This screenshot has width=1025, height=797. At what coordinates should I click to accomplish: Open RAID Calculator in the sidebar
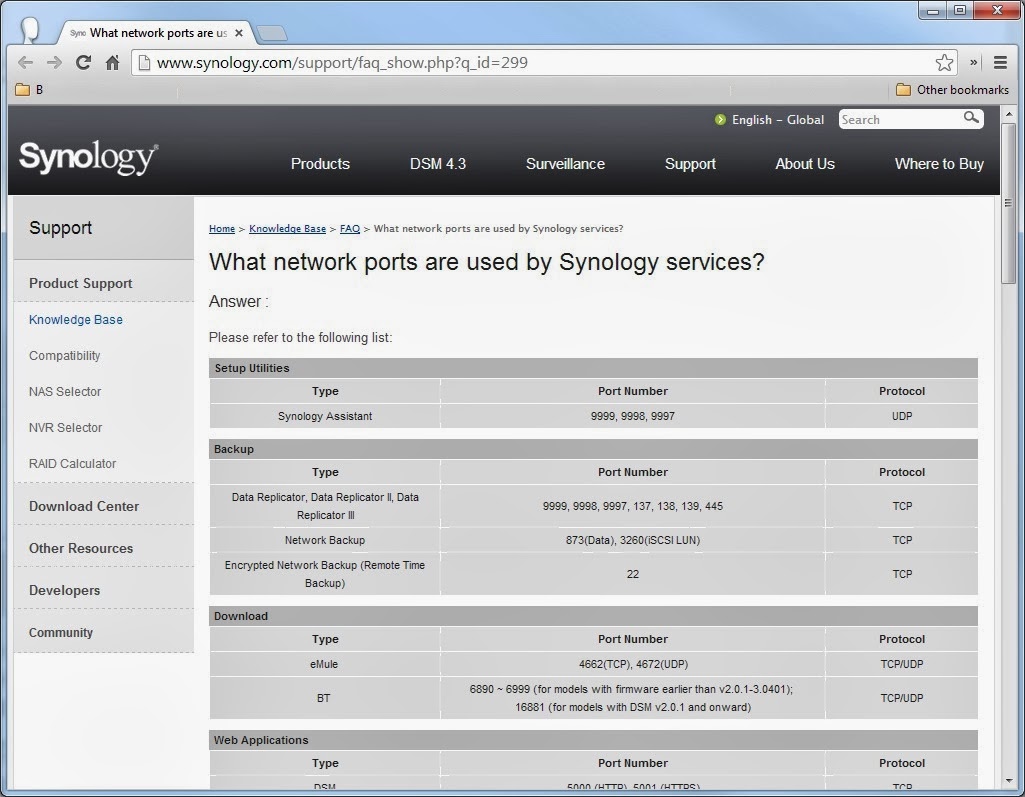tap(73, 464)
